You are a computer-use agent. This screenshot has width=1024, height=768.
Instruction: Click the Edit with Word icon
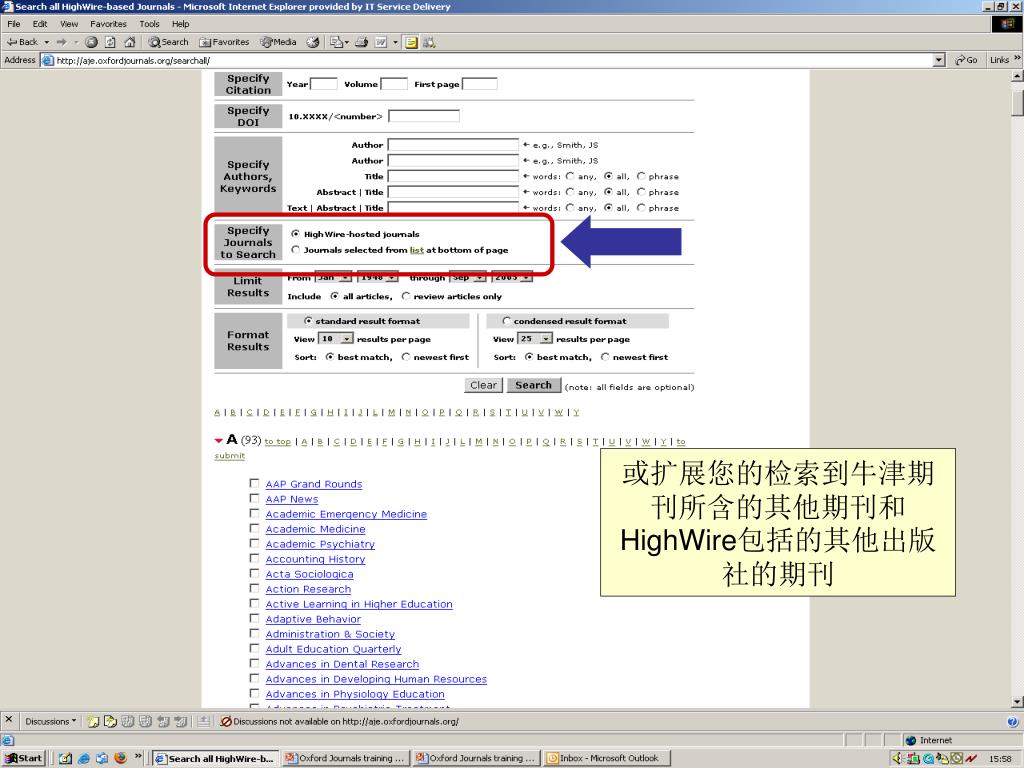tap(381, 42)
